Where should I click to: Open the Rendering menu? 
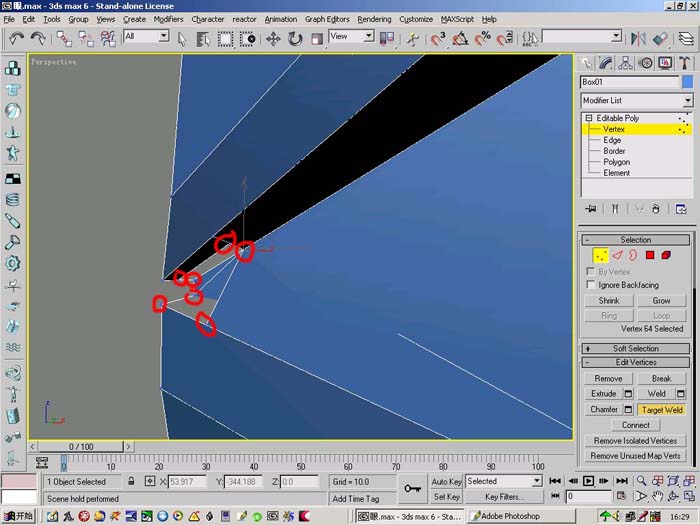tap(374, 19)
